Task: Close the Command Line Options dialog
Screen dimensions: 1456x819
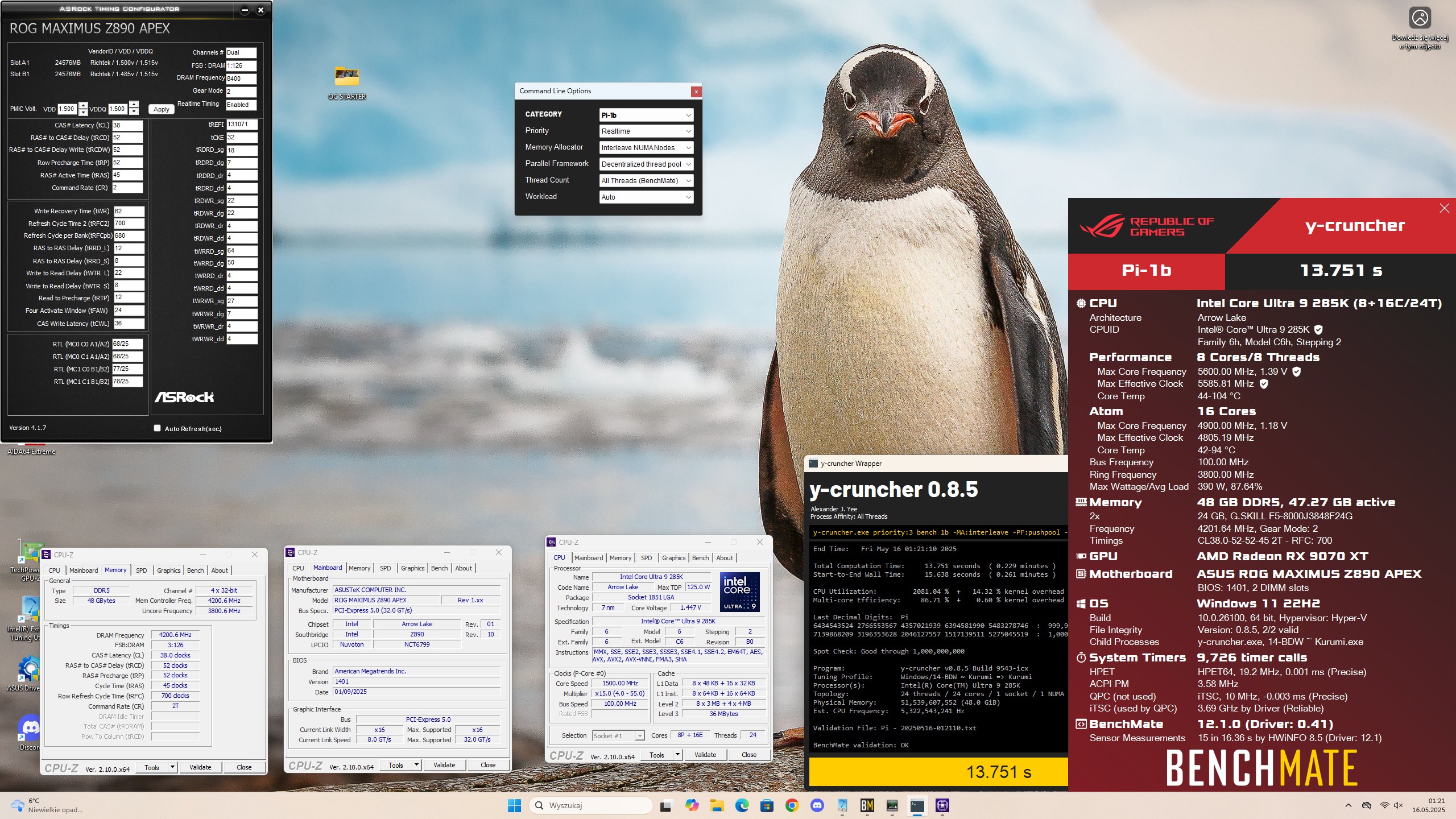Action: (696, 91)
